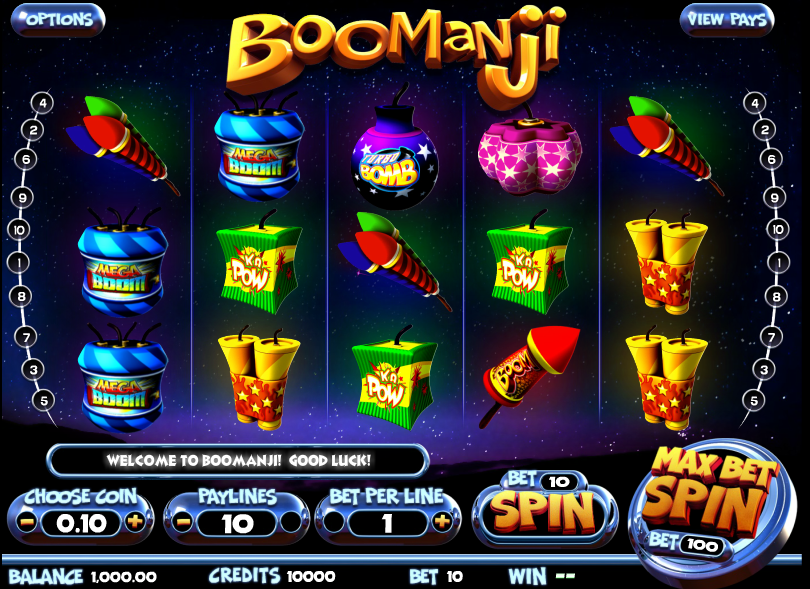Click the welcome message display bar

point(238,460)
